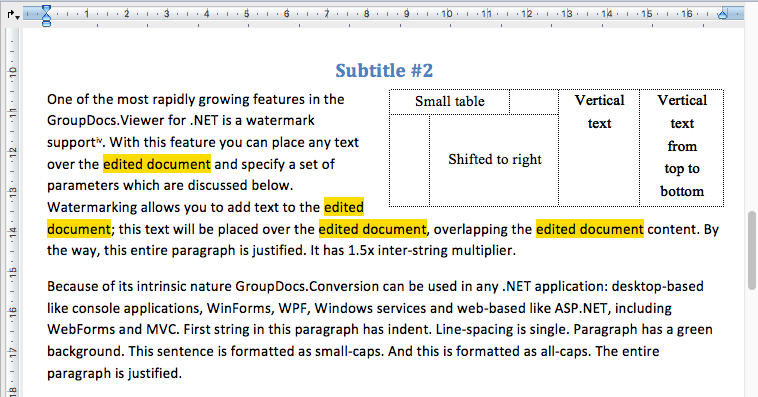Click the empty cell beside 'Small table'

tap(534, 102)
